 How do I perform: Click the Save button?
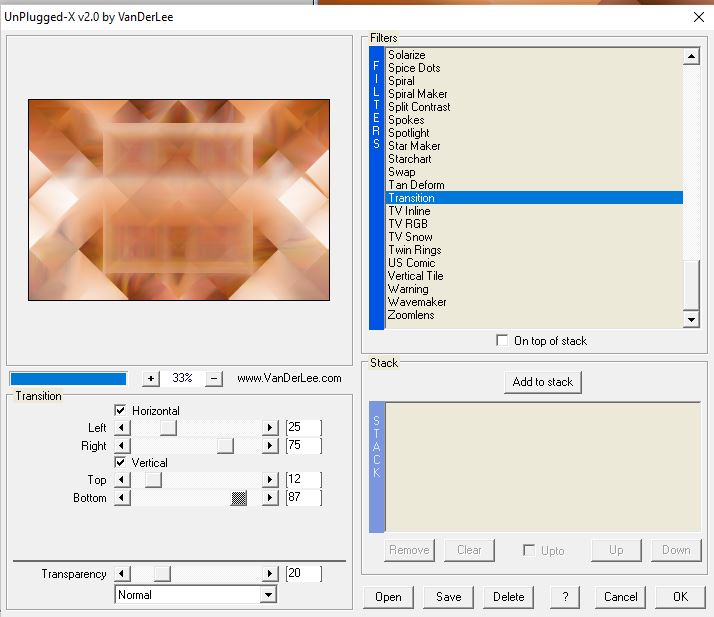point(449,597)
